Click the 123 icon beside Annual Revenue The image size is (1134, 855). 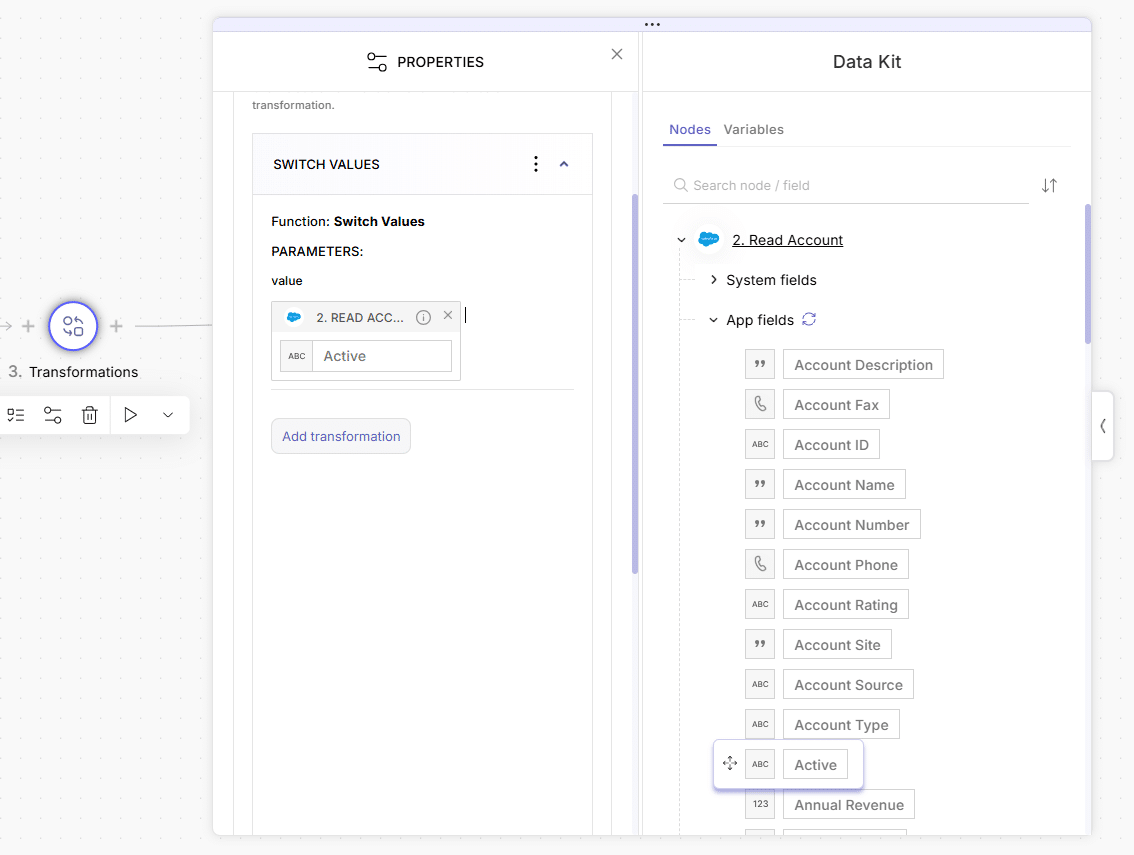(760, 804)
